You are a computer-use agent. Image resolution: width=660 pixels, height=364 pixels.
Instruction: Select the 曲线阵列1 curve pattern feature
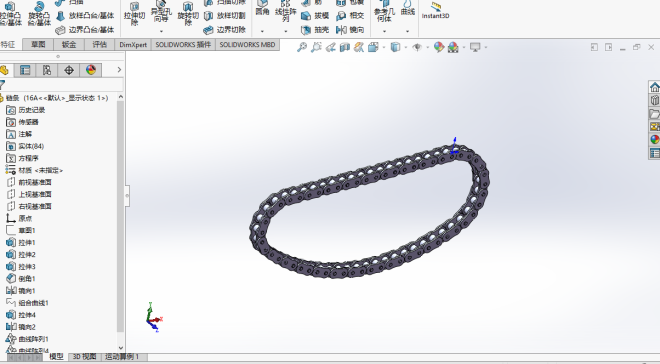pyautogui.click(x=28, y=339)
